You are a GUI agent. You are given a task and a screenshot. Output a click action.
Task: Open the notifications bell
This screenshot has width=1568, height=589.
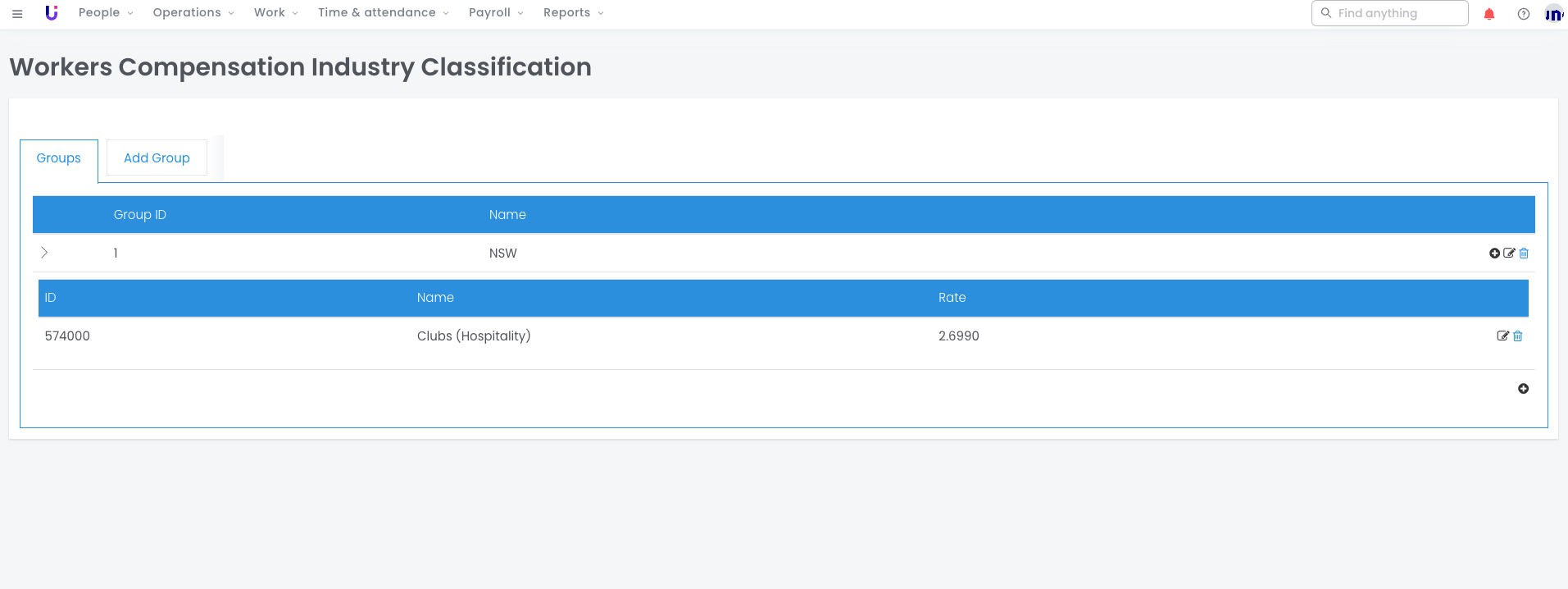pos(1489,14)
